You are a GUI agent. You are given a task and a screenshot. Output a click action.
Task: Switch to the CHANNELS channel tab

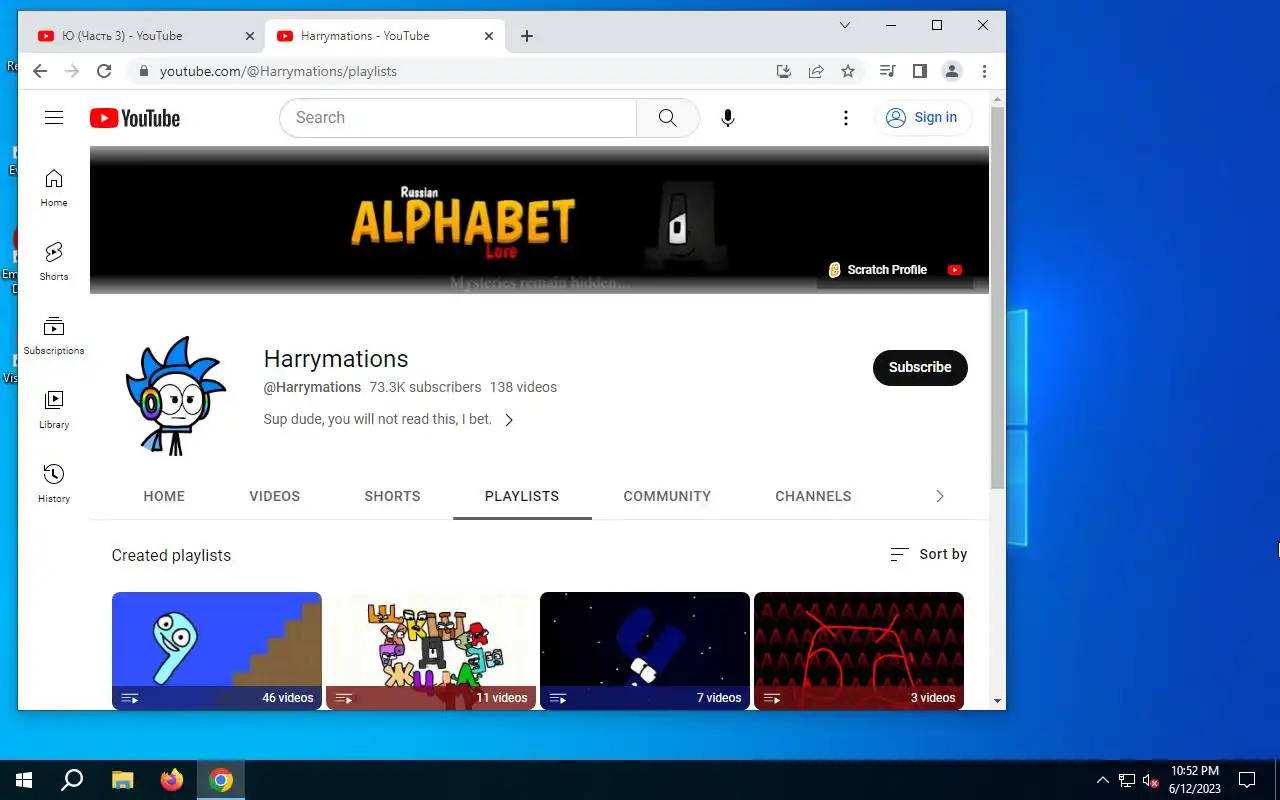coord(813,496)
